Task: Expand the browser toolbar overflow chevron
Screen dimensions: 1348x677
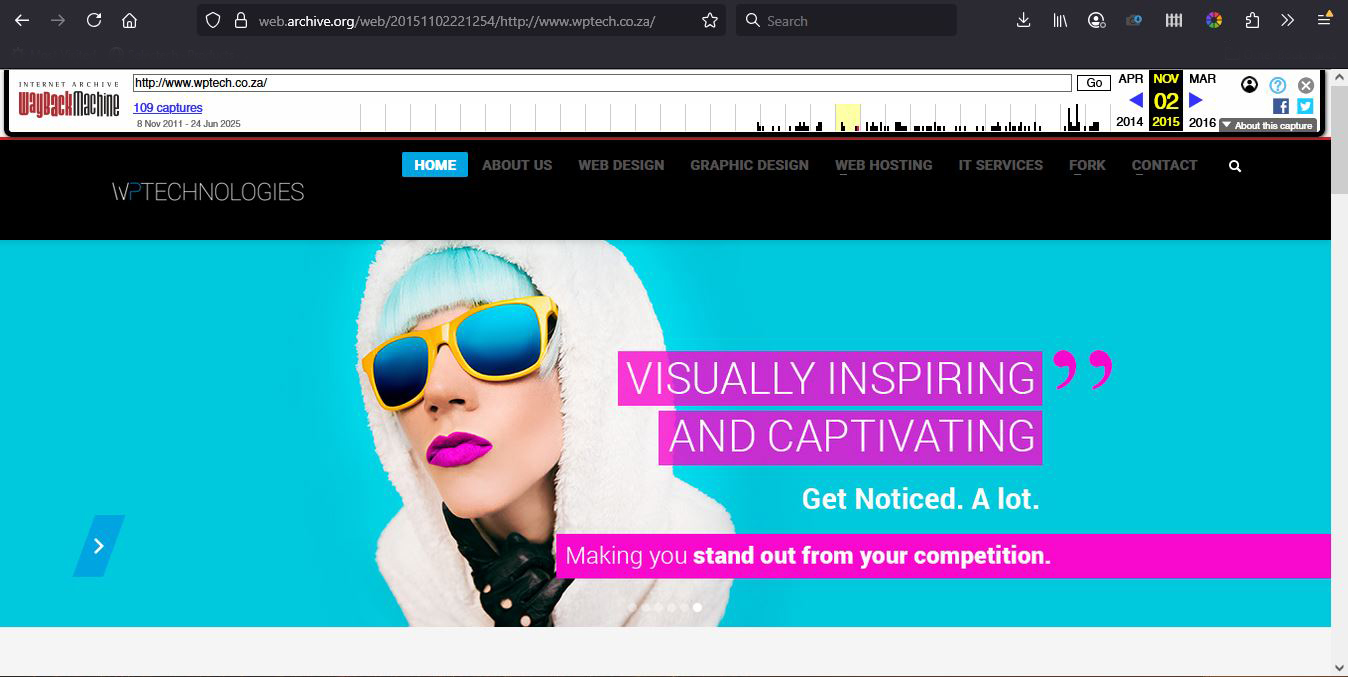Action: coord(1288,20)
